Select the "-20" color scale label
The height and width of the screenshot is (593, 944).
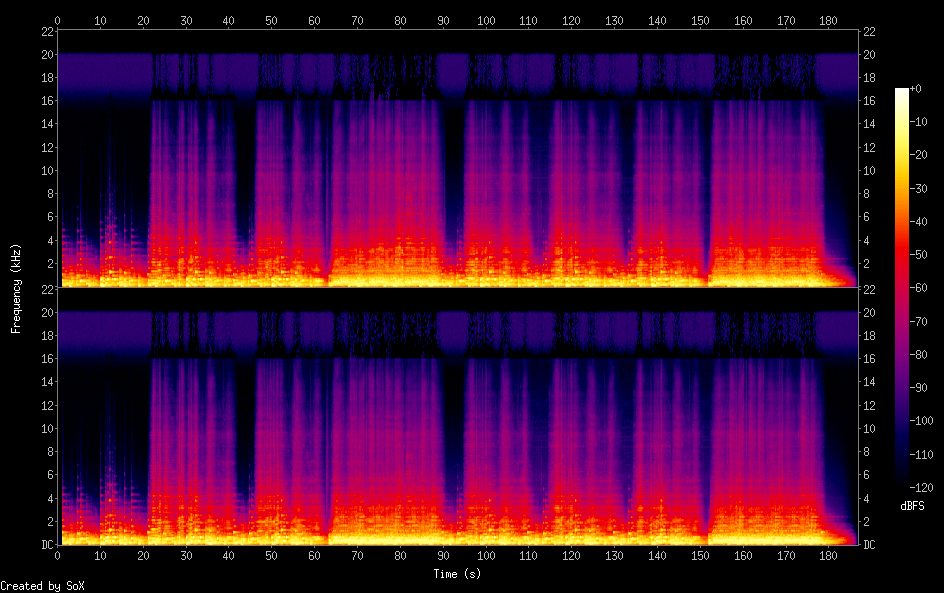[x=919, y=155]
